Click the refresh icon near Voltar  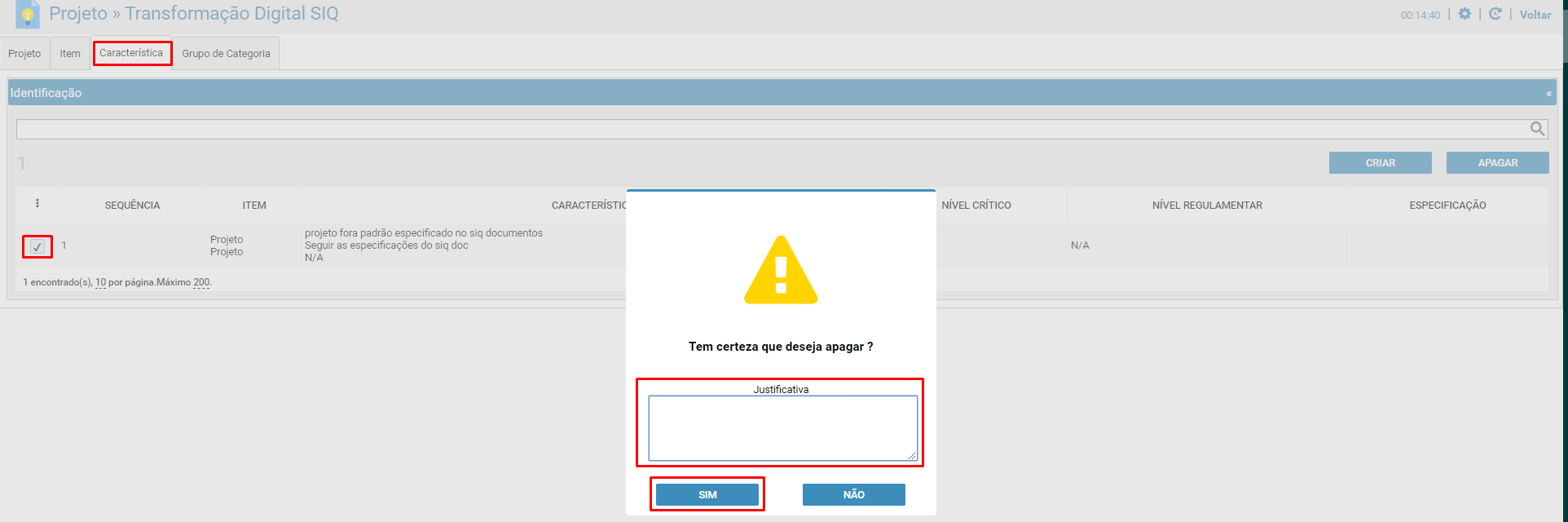click(x=1495, y=14)
